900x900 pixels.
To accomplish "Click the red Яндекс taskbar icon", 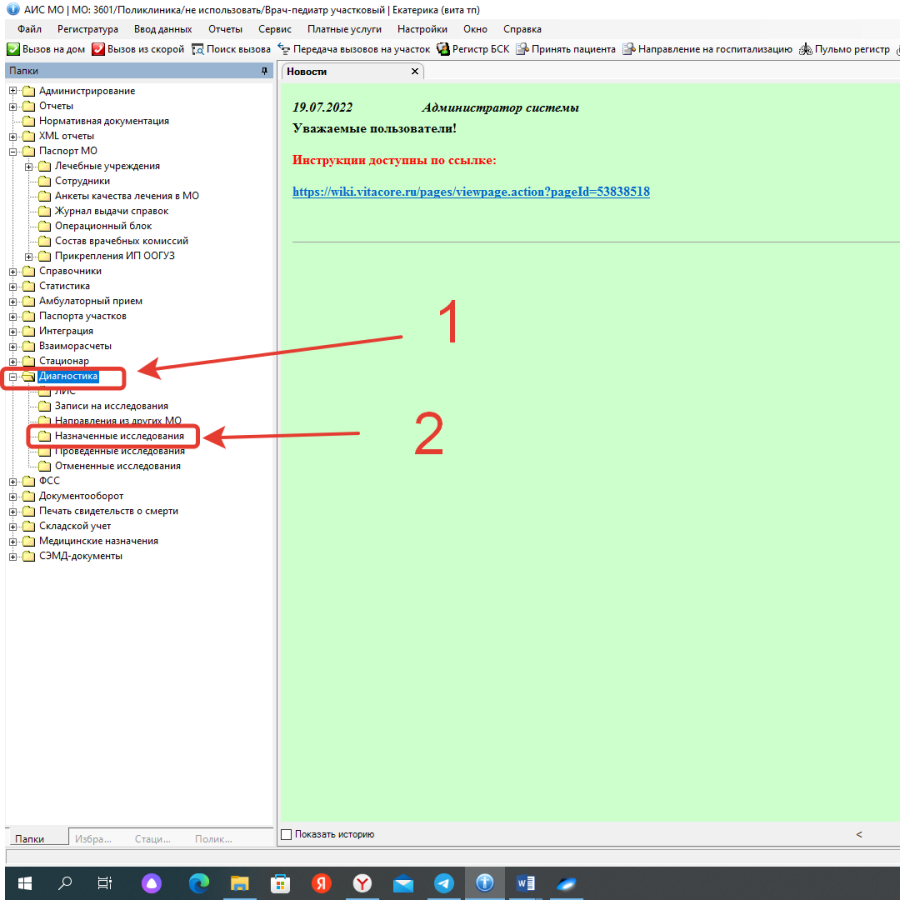I will click(x=321, y=883).
